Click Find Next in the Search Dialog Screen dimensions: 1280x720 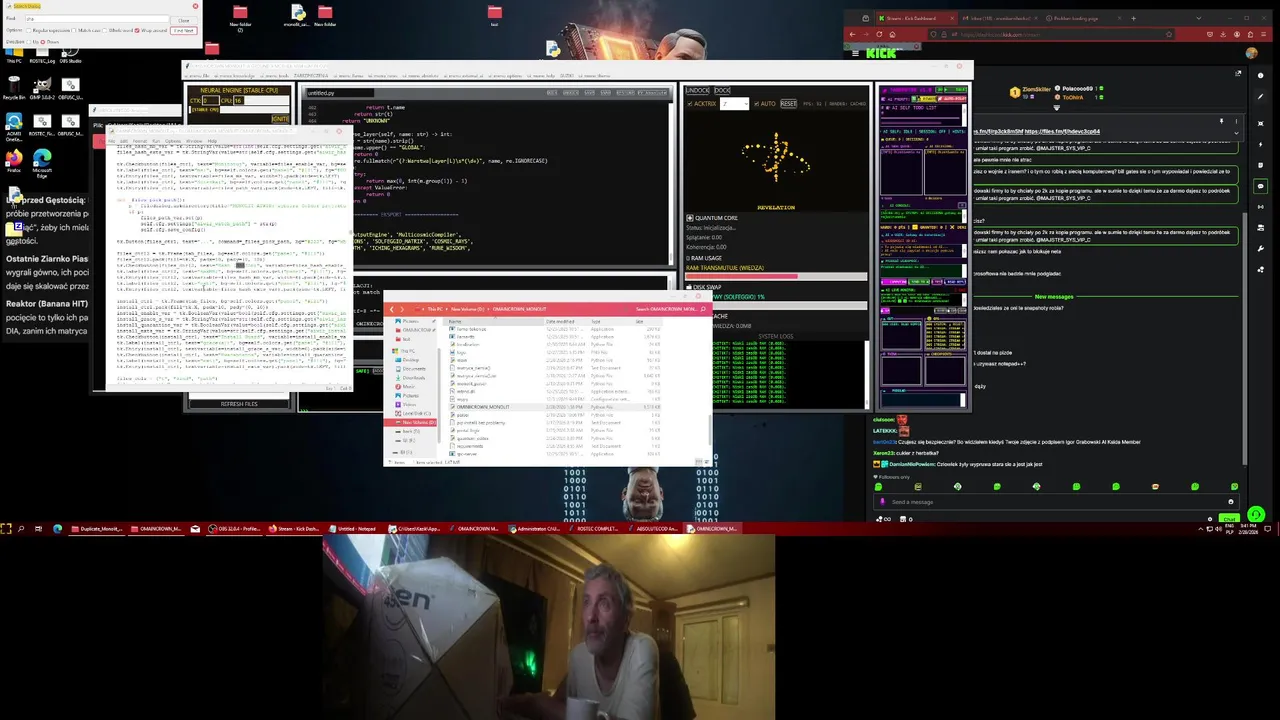pos(183,31)
